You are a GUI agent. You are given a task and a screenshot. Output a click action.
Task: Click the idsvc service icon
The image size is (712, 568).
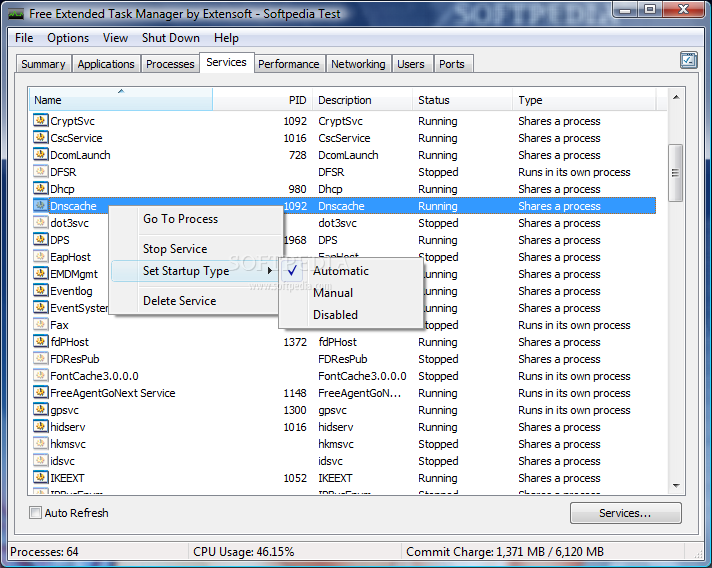coord(40,460)
